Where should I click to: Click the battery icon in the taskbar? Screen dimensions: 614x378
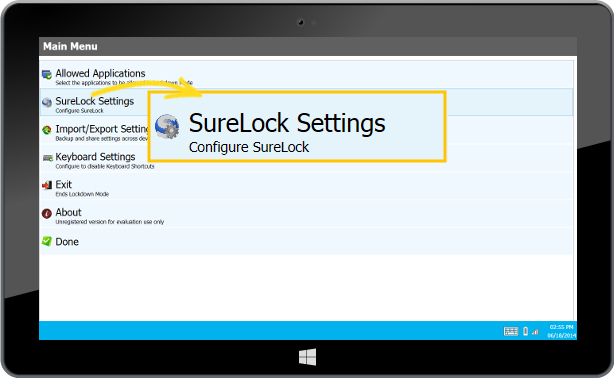coord(526,331)
